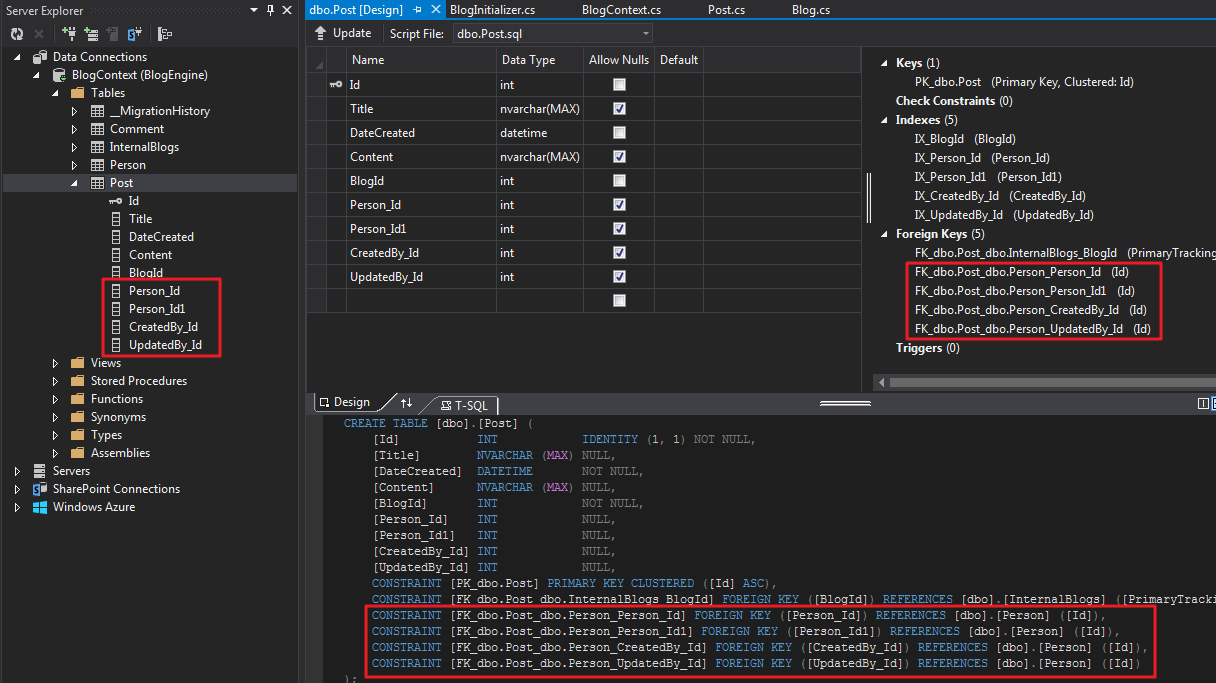Click the vertical split pane icon
The height and width of the screenshot is (683, 1216).
(1203, 404)
